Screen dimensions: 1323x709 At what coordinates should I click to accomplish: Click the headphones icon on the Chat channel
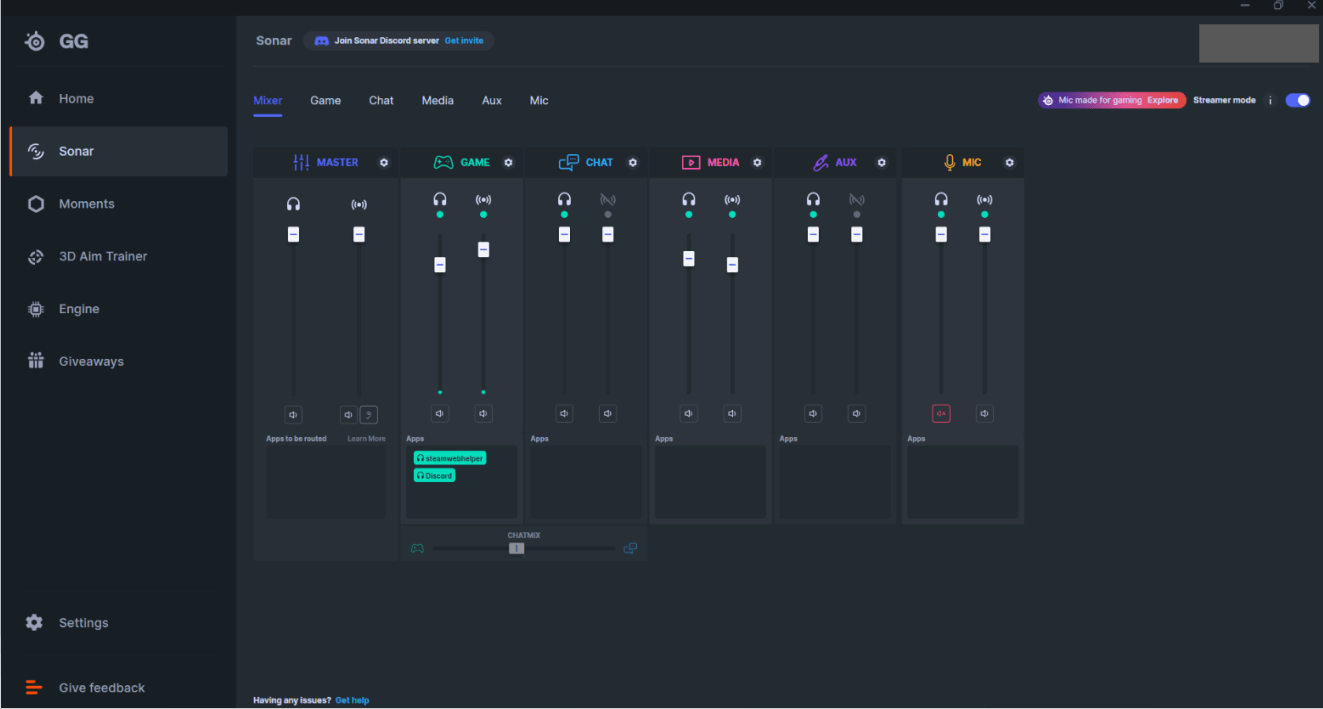564,199
